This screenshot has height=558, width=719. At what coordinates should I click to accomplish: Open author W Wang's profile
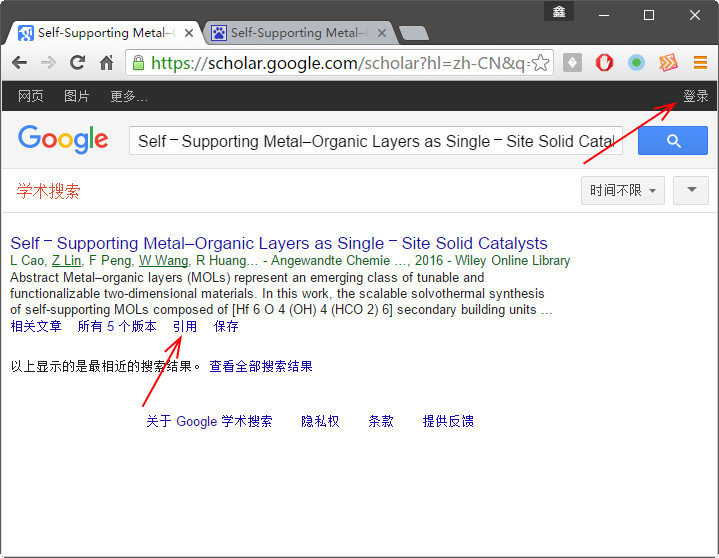(164, 260)
